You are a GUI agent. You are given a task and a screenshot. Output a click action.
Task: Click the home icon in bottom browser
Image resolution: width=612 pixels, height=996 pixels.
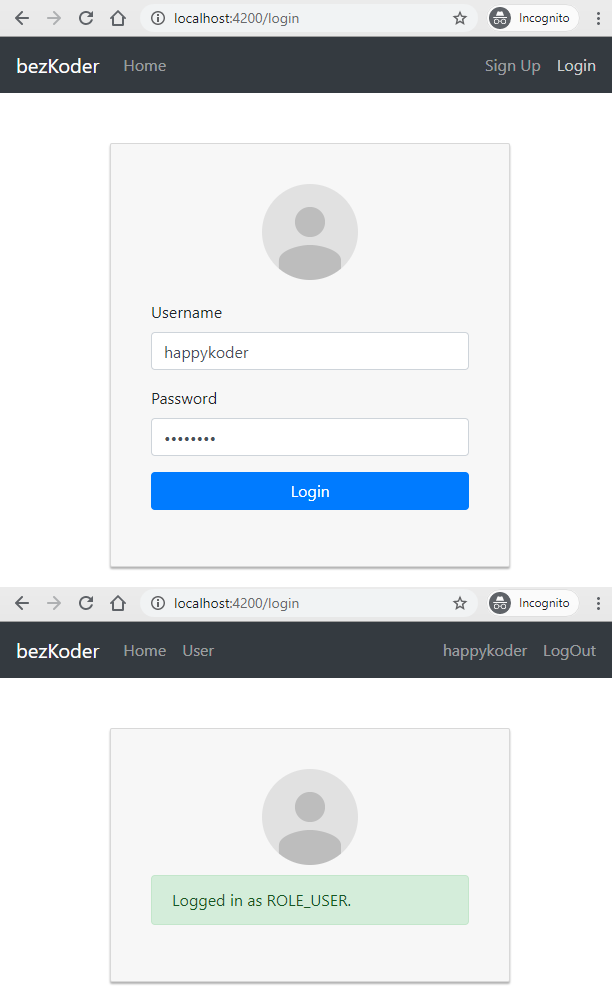(x=118, y=603)
